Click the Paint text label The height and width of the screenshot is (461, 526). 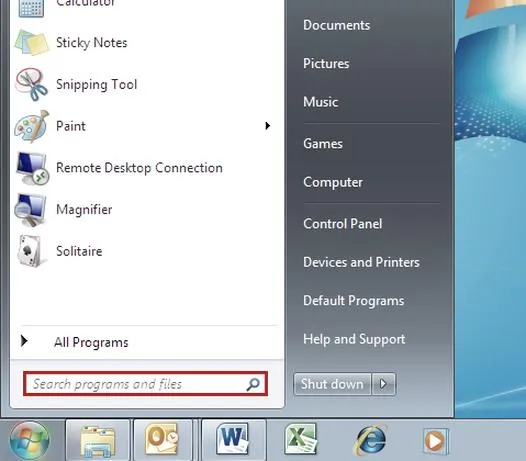70,126
